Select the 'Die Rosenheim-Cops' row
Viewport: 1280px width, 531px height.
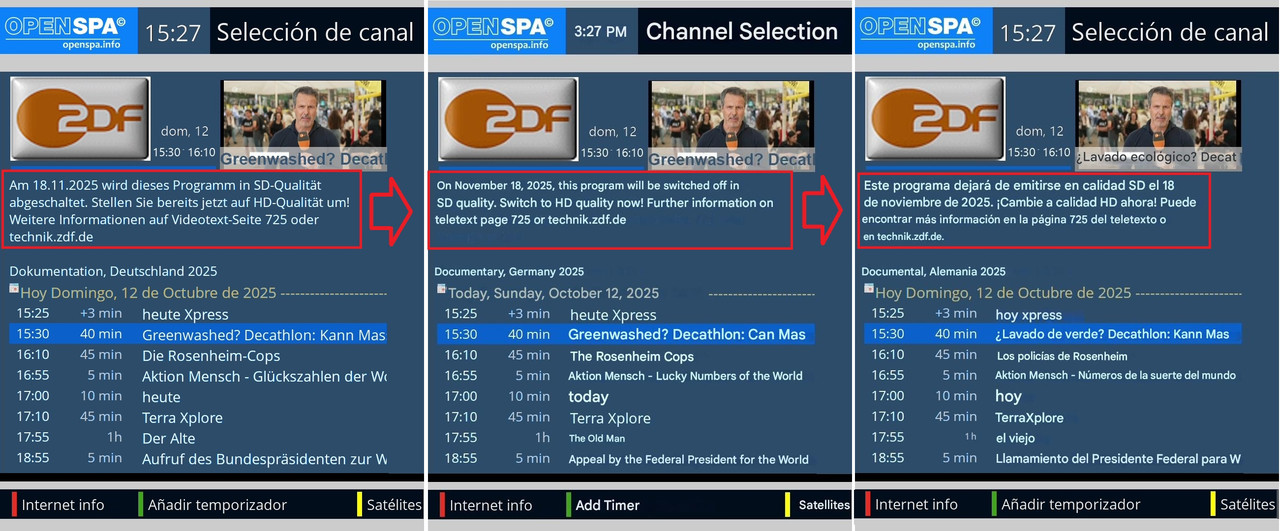(x=198, y=356)
